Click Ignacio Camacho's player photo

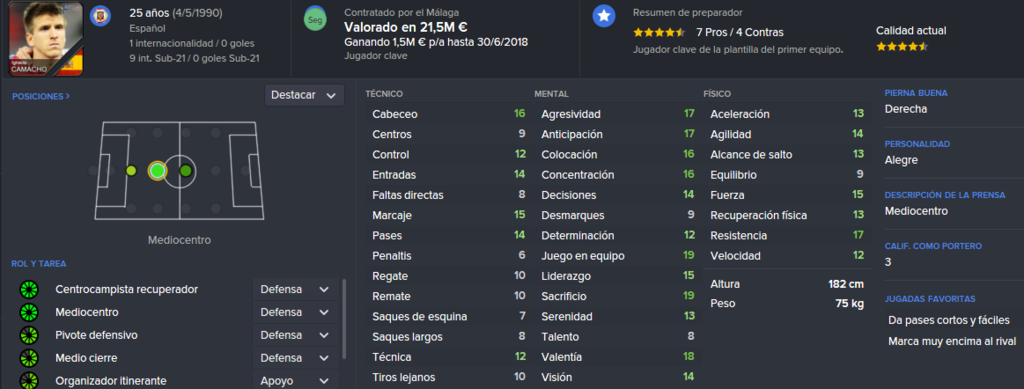46,39
